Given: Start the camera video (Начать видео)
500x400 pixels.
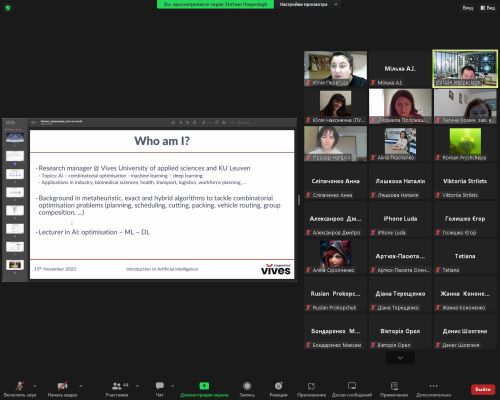Looking at the screenshot, I should 62,389.
